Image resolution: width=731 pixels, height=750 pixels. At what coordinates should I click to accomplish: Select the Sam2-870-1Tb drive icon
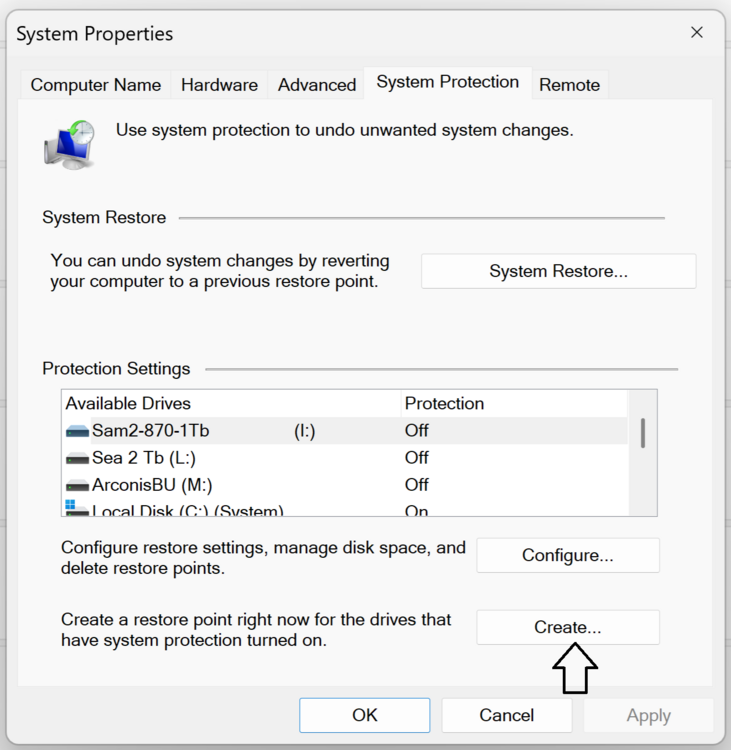coord(77,431)
